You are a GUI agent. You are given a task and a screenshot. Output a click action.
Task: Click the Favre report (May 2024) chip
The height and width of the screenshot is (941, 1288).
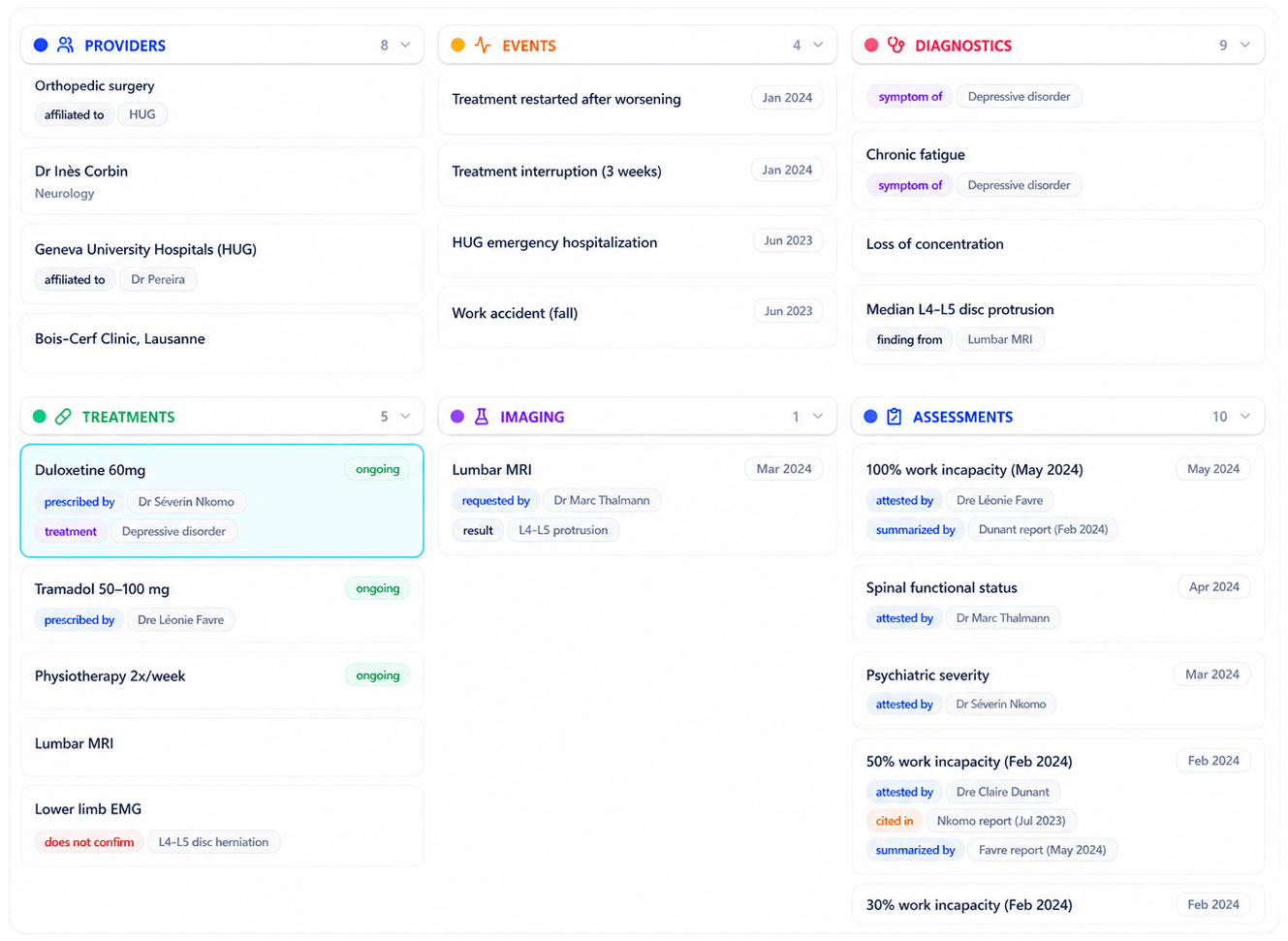[x=1042, y=850]
